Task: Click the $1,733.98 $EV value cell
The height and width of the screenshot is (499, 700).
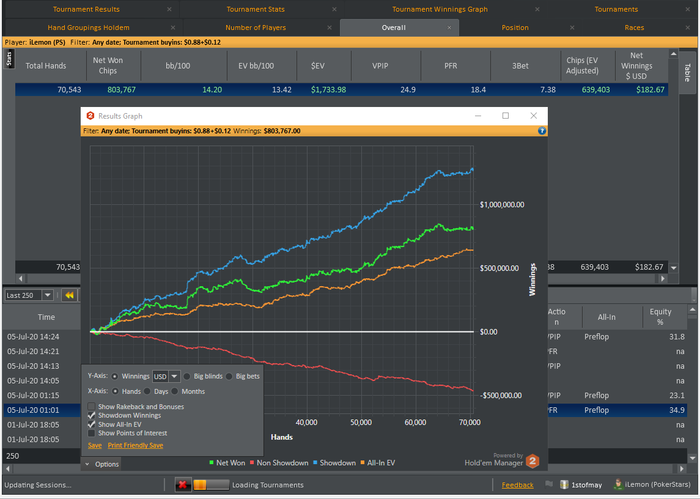Action: click(328, 90)
